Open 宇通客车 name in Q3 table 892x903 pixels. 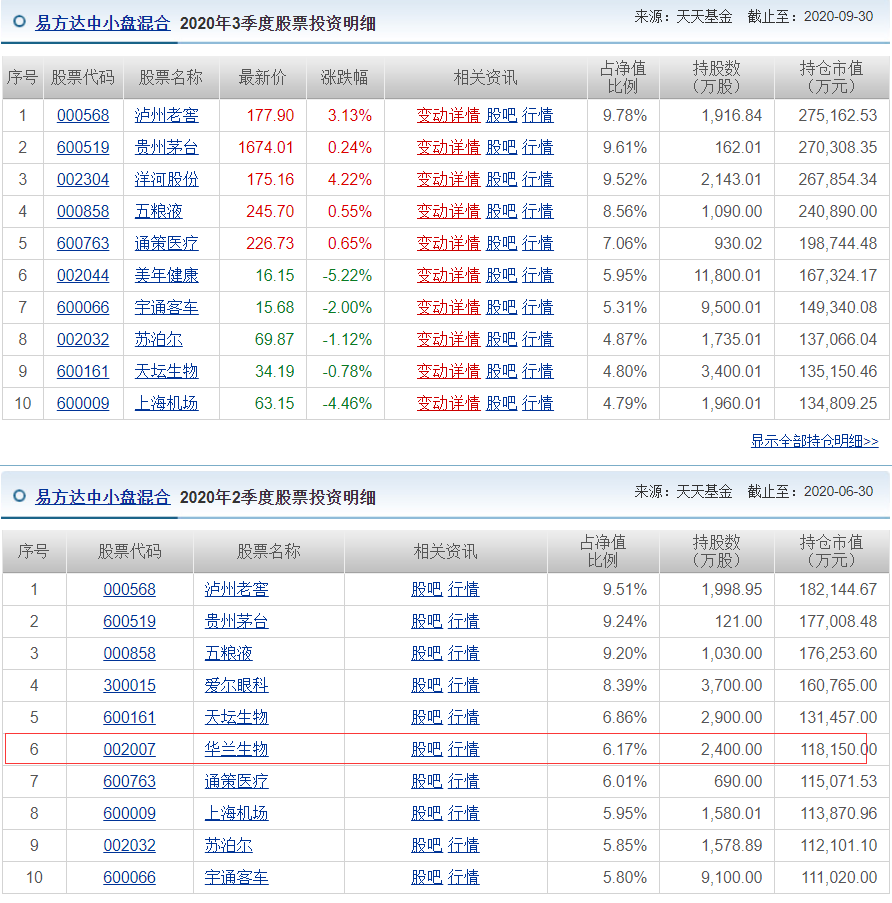166,307
